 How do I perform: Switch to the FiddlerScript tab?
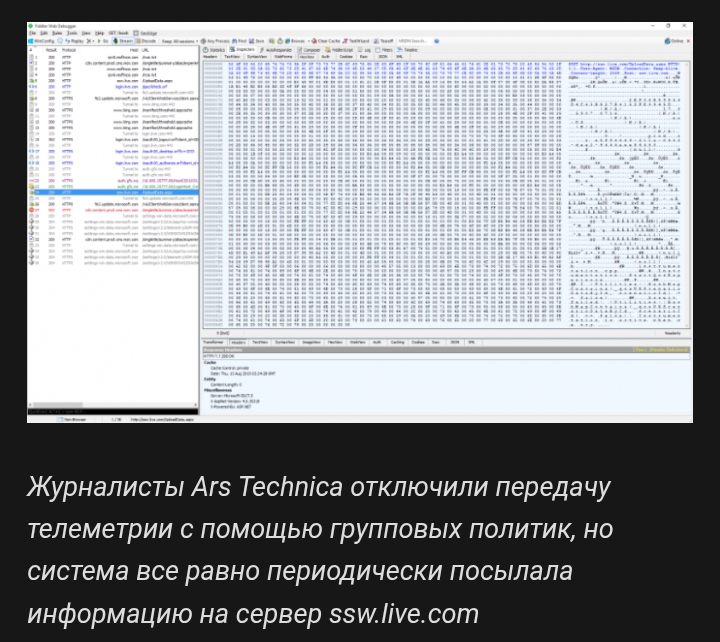click(339, 50)
